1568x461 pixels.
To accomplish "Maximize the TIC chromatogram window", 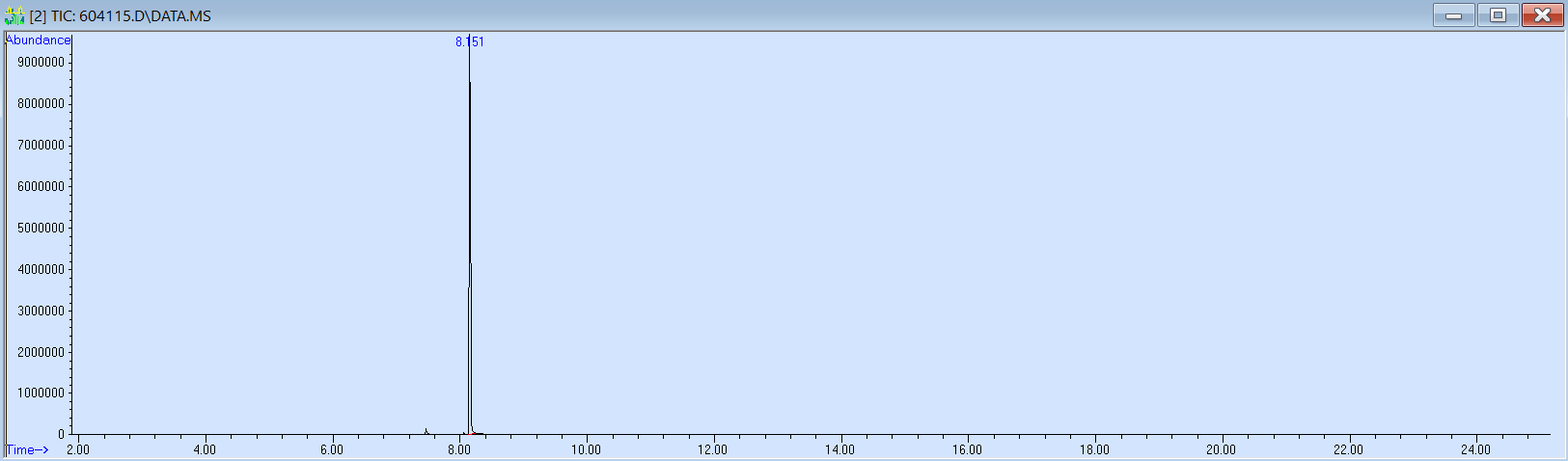I will (1498, 15).
